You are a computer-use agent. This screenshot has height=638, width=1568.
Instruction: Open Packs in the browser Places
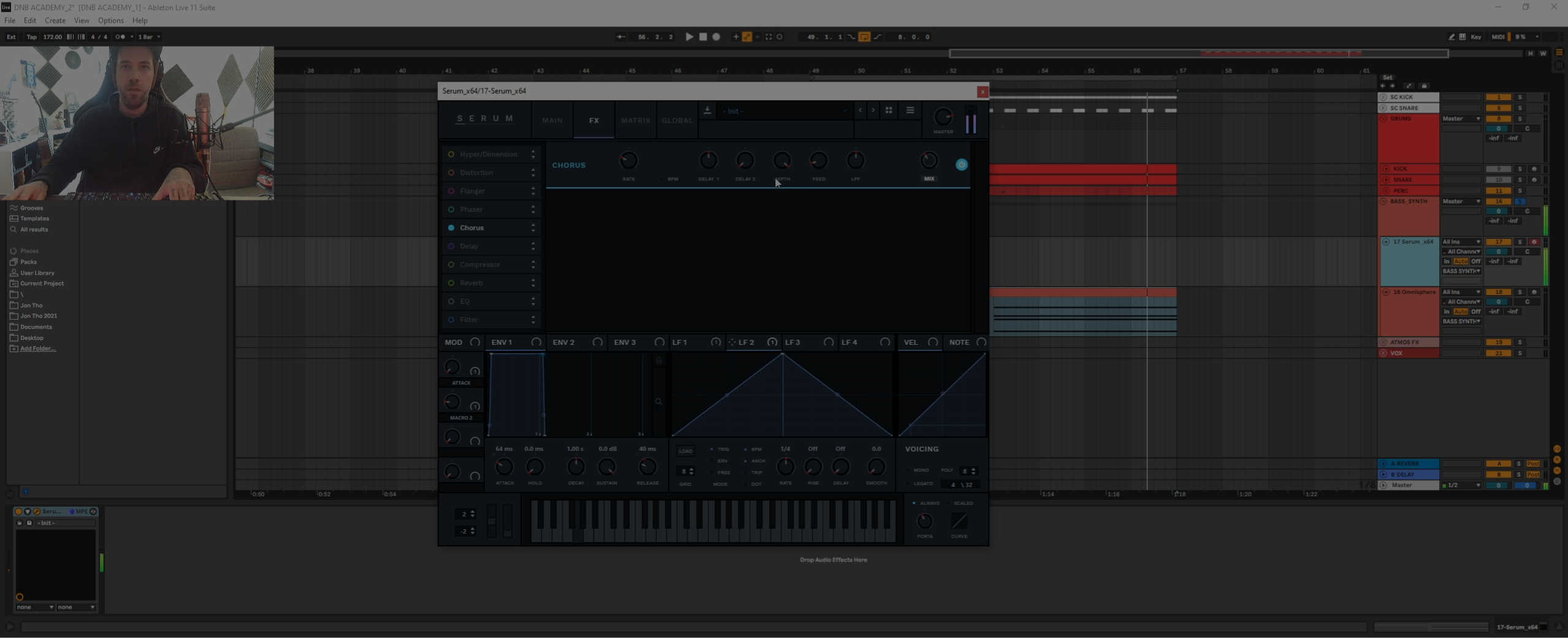28,262
